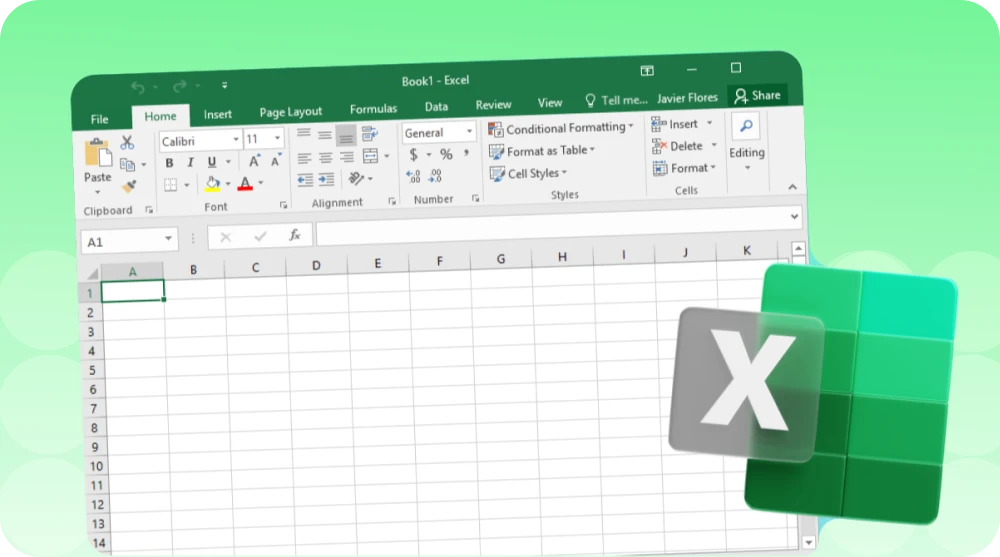Toggle Underline formatting

[x=212, y=162]
